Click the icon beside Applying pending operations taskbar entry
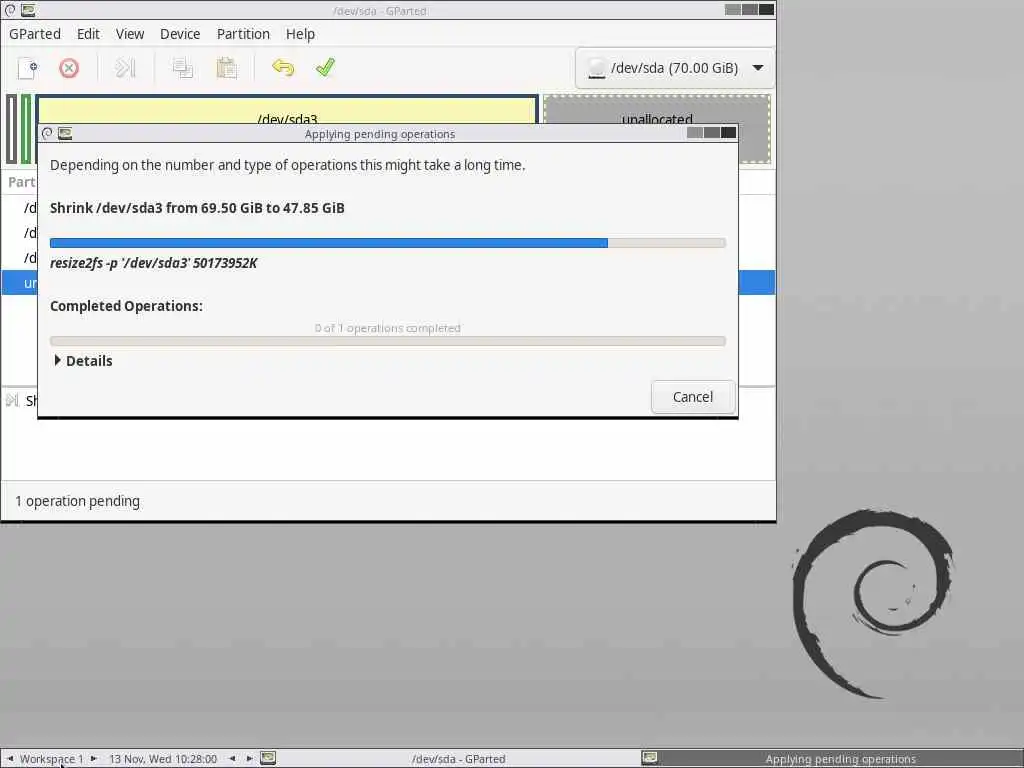1024x768 pixels. (x=649, y=758)
